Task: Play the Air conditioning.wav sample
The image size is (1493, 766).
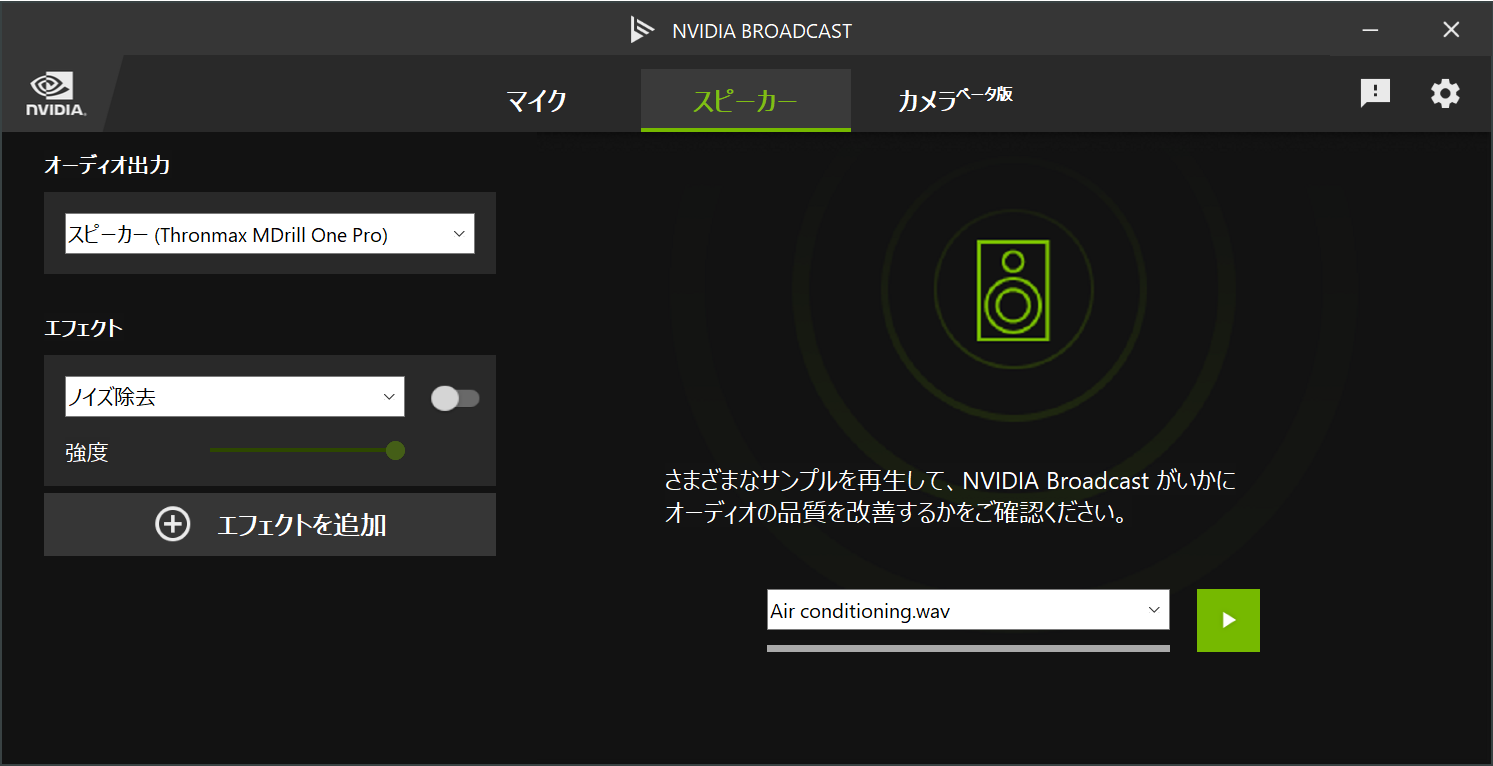Action: (1228, 620)
